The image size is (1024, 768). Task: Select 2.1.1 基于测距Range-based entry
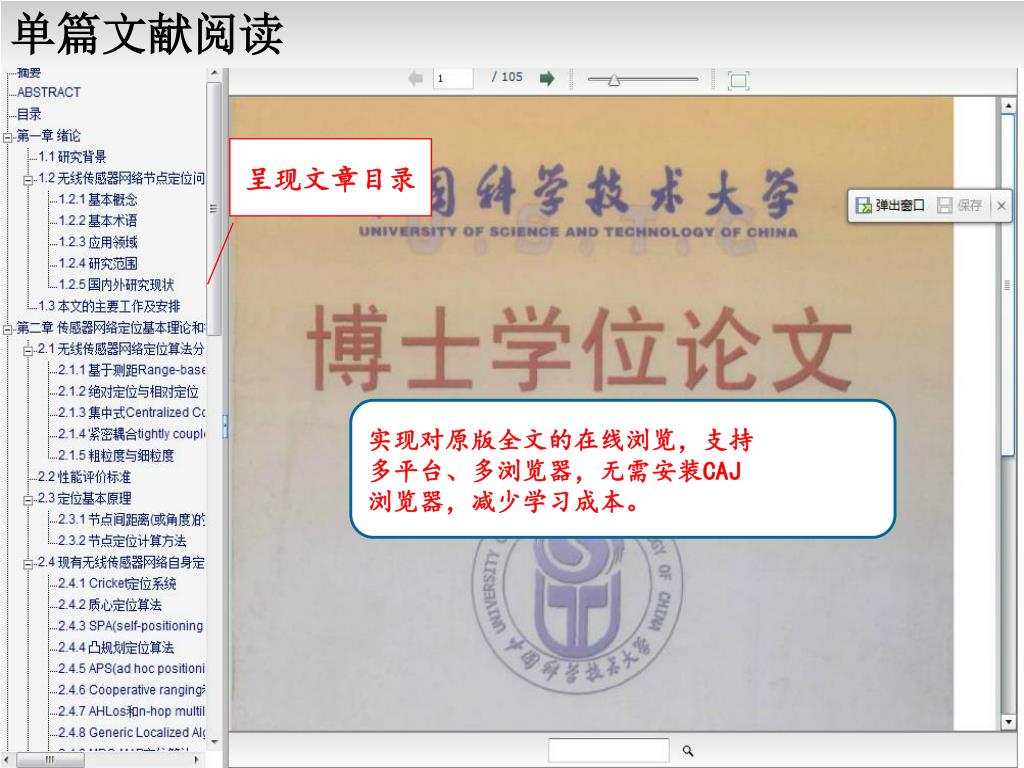pos(132,370)
